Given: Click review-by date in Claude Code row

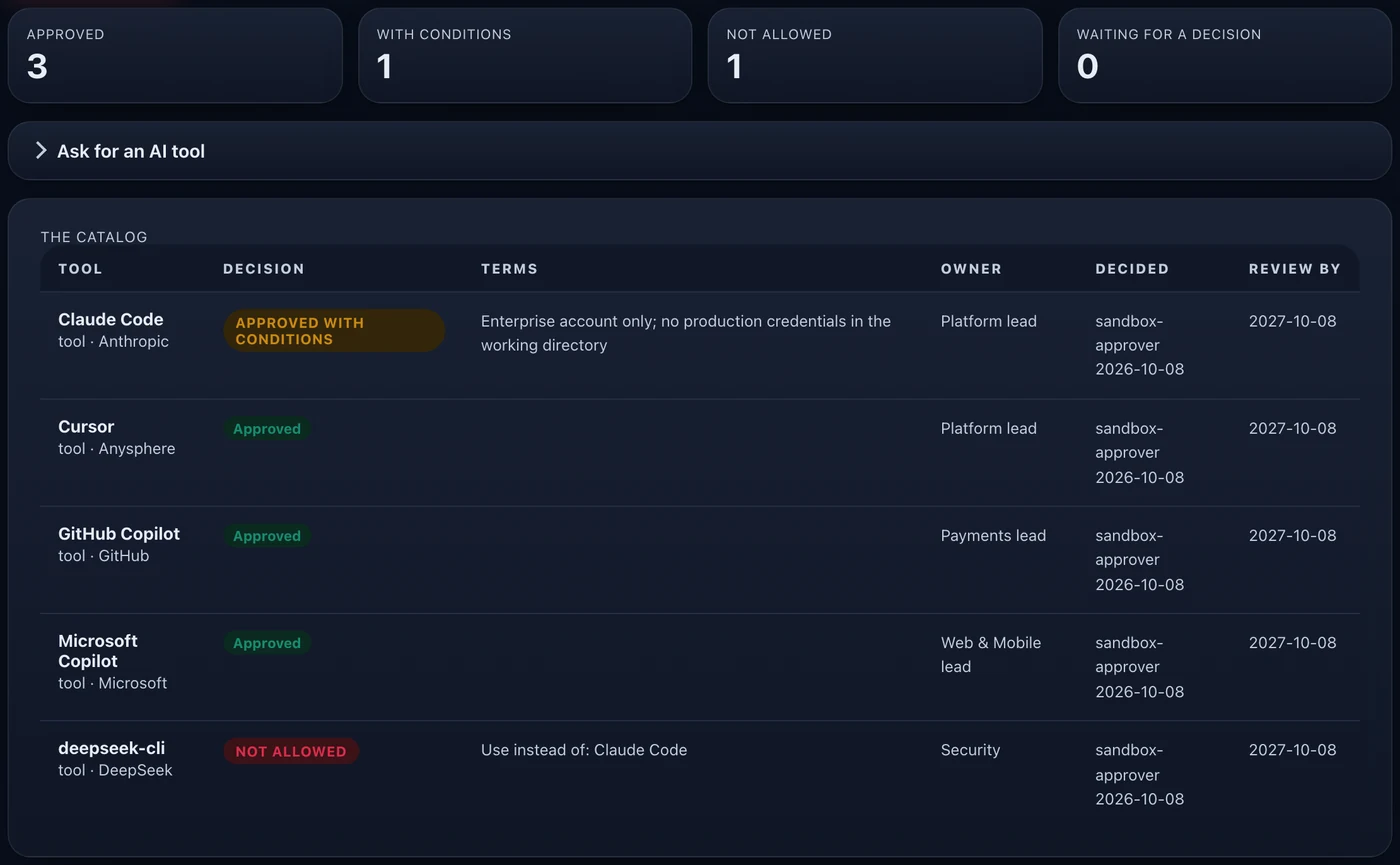Looking at the screenshot, I should coord(1292,321).
